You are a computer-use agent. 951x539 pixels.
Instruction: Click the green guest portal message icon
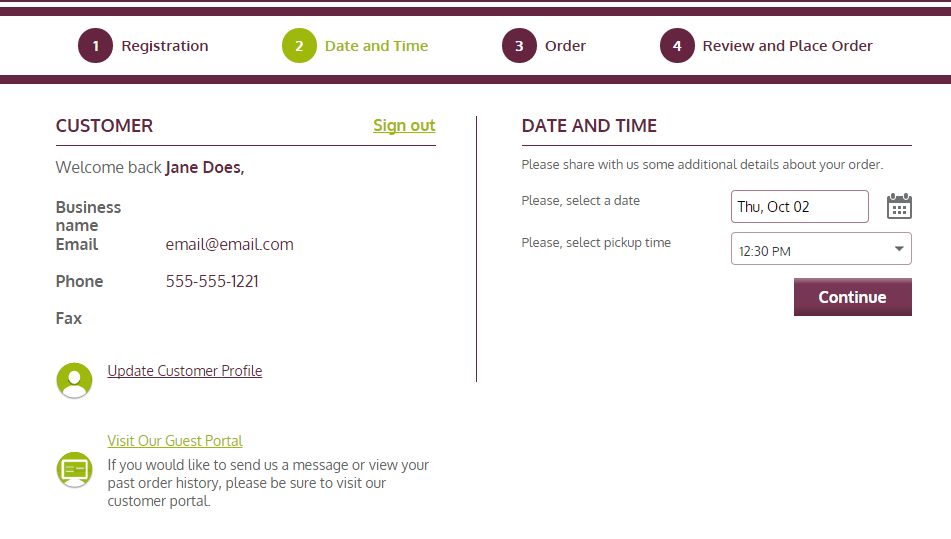coord(74,469)
